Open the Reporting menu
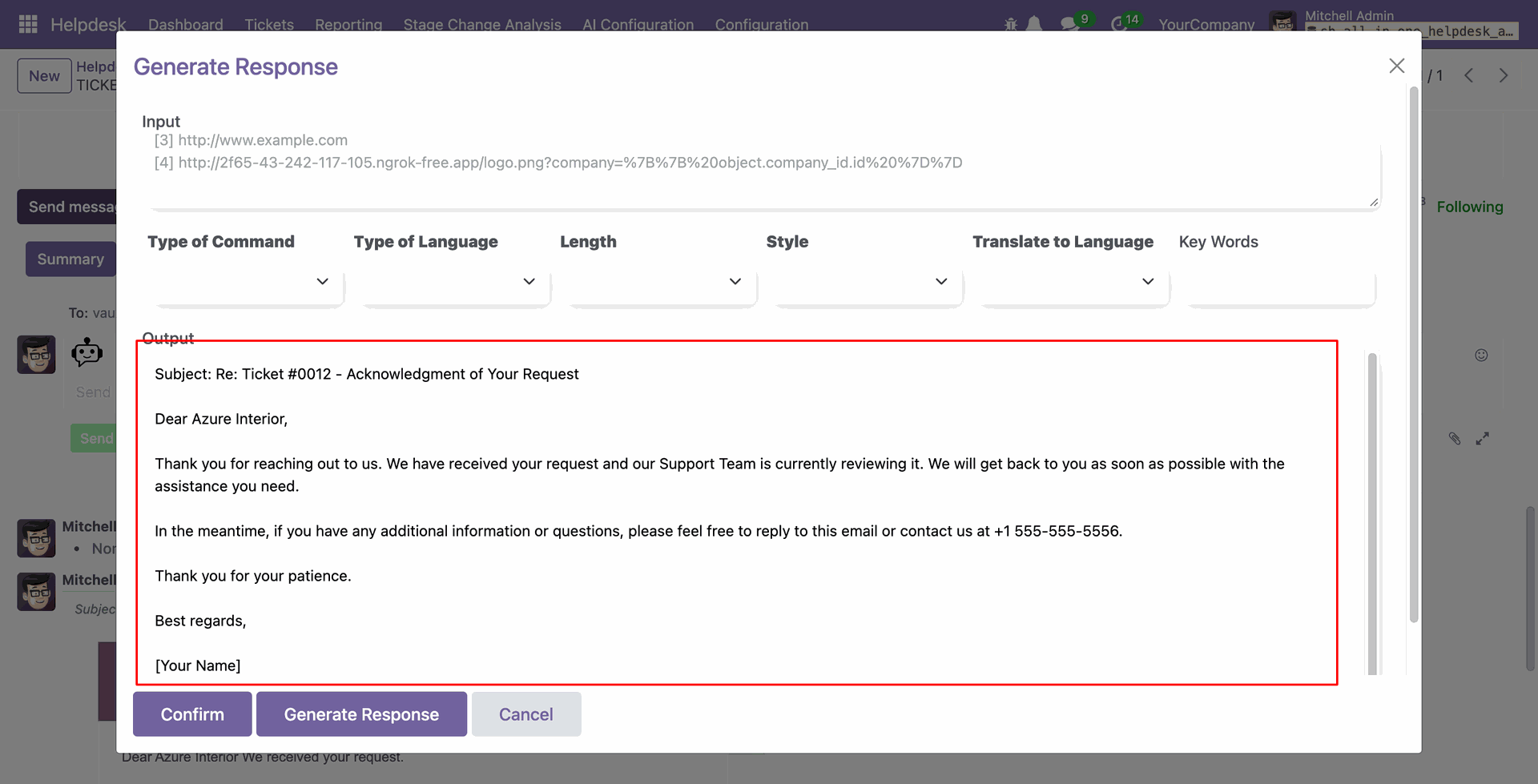This screenshot has width=1538, height=784. [x=348, y=25]
